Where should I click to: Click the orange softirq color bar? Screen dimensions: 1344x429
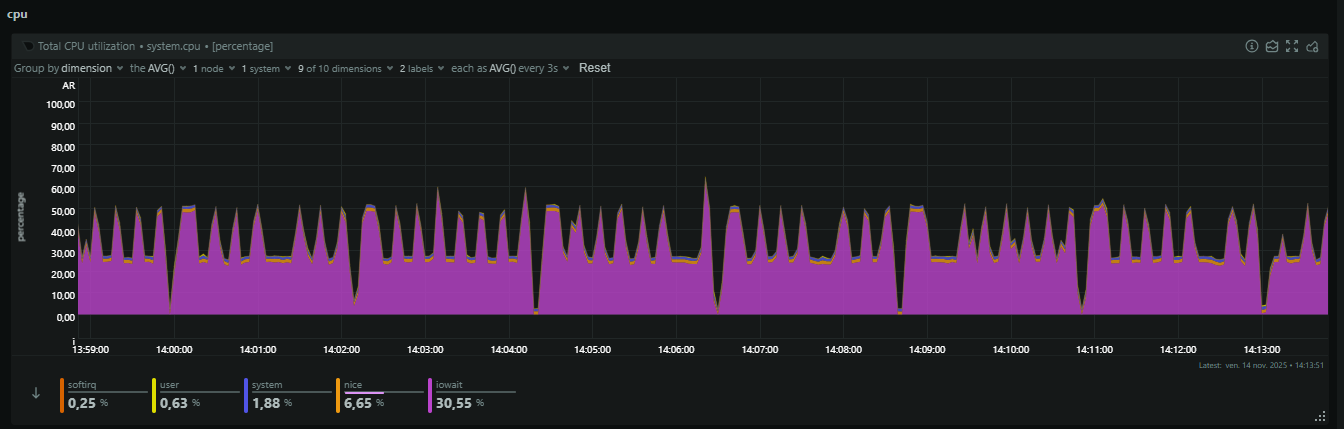pos(62,395)
